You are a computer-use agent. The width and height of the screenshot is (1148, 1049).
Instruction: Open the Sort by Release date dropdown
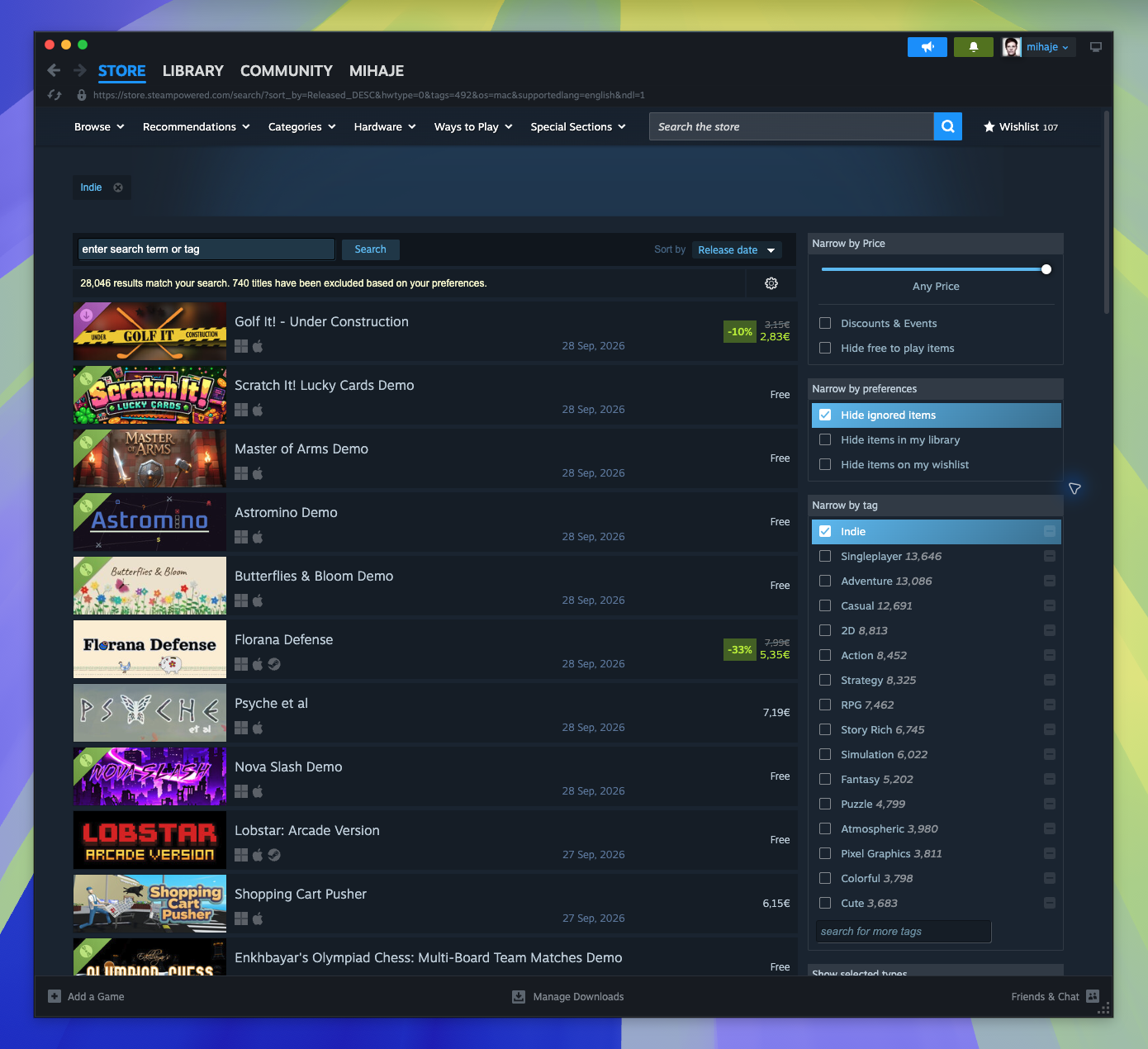click(737, 249)
